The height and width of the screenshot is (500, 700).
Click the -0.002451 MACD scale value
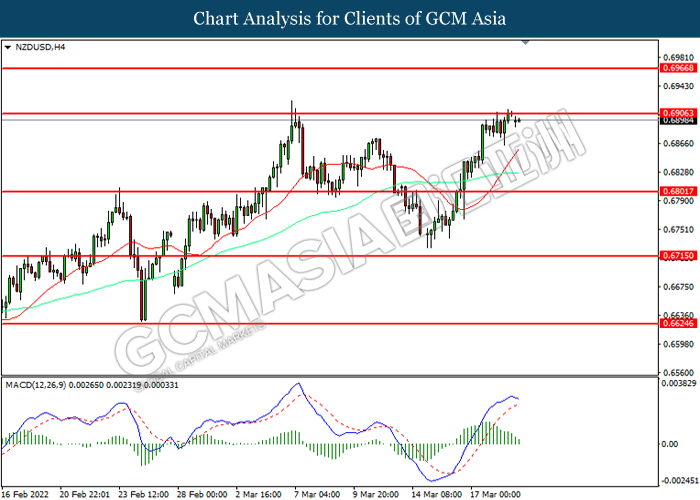679,481
